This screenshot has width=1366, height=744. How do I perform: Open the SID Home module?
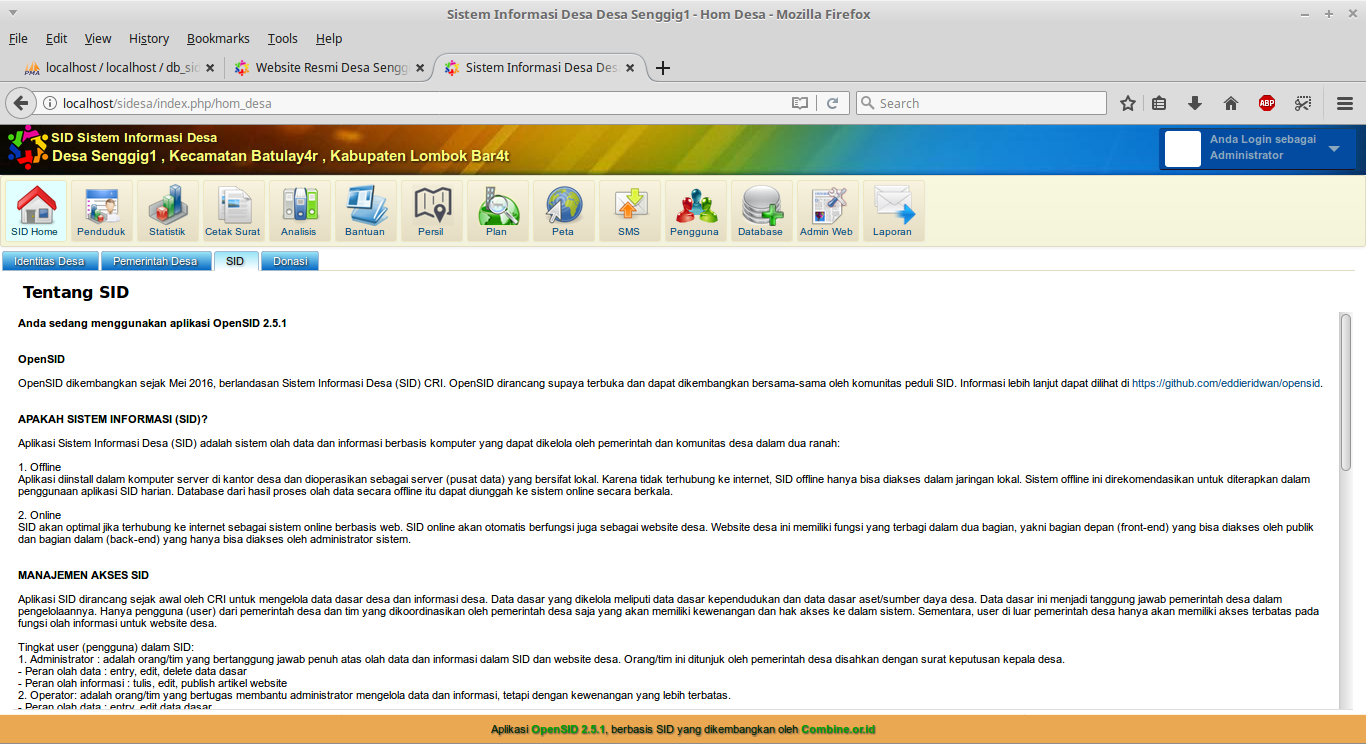35,211
